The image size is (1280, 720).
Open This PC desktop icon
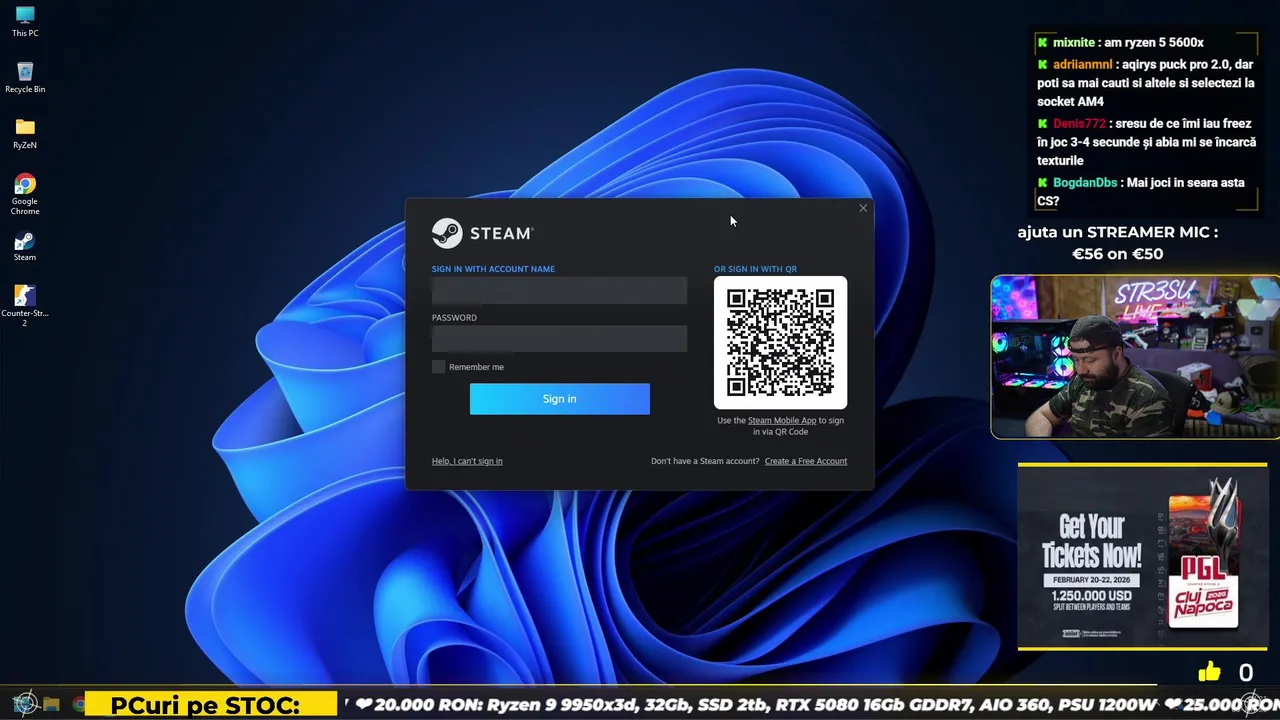(25, 21)
